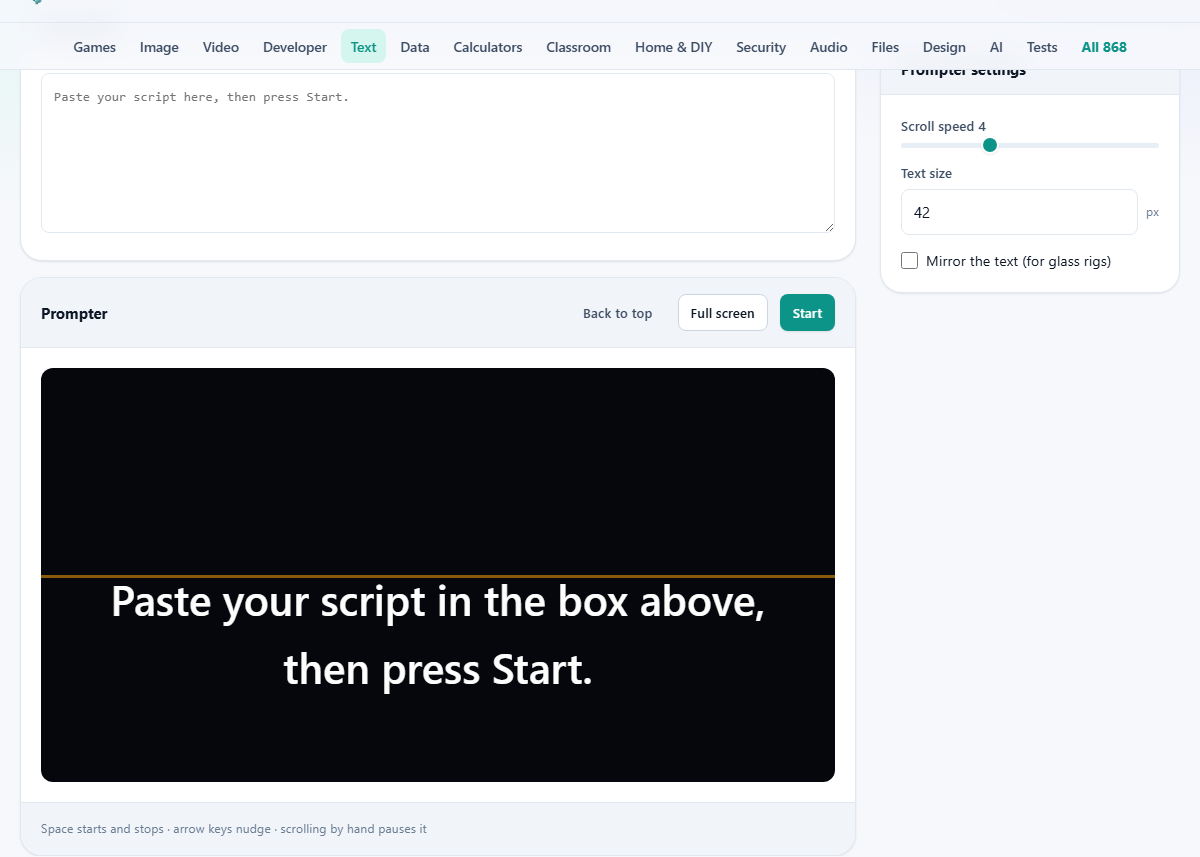Open the Image category tab
The height and width of the screenshot is (857, 1200).
point(159,47)
